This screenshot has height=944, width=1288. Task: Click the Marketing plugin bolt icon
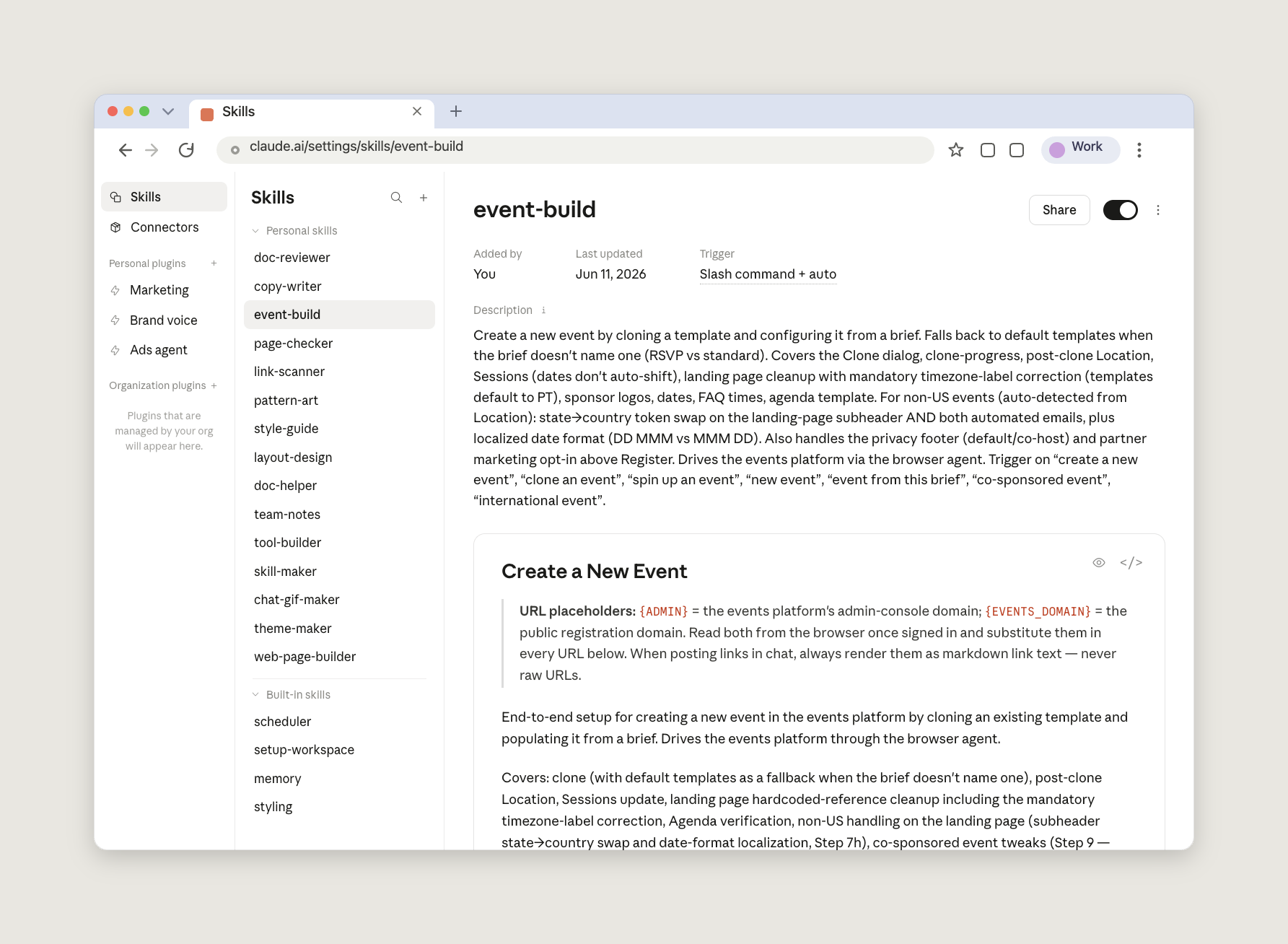pos(115,290)
